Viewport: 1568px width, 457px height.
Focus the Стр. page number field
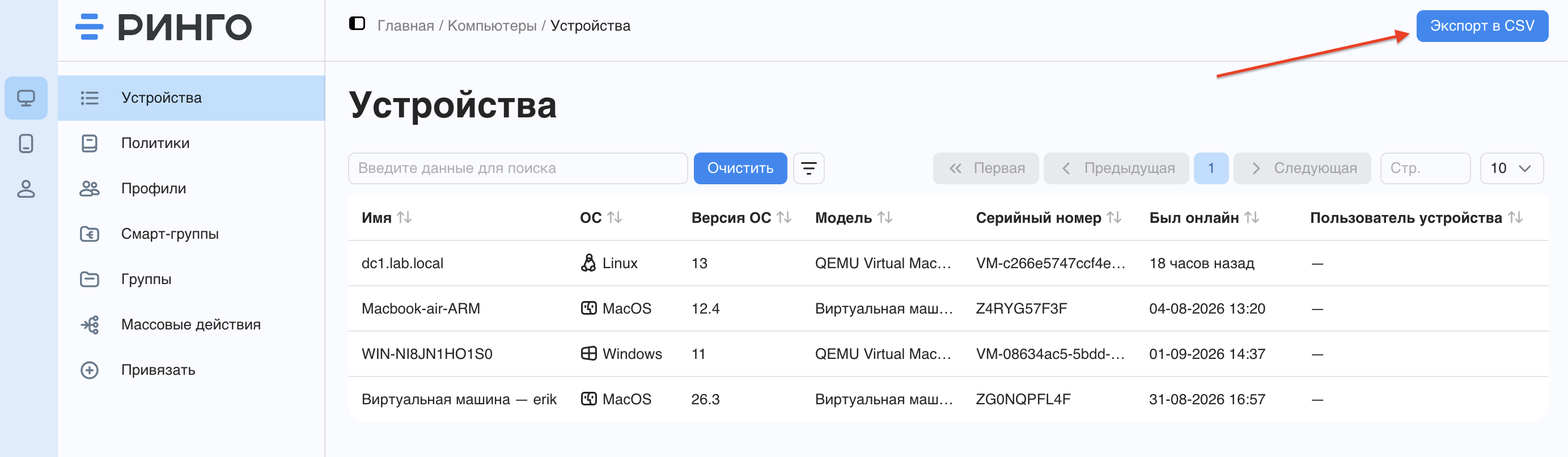tap(1425, 168)
